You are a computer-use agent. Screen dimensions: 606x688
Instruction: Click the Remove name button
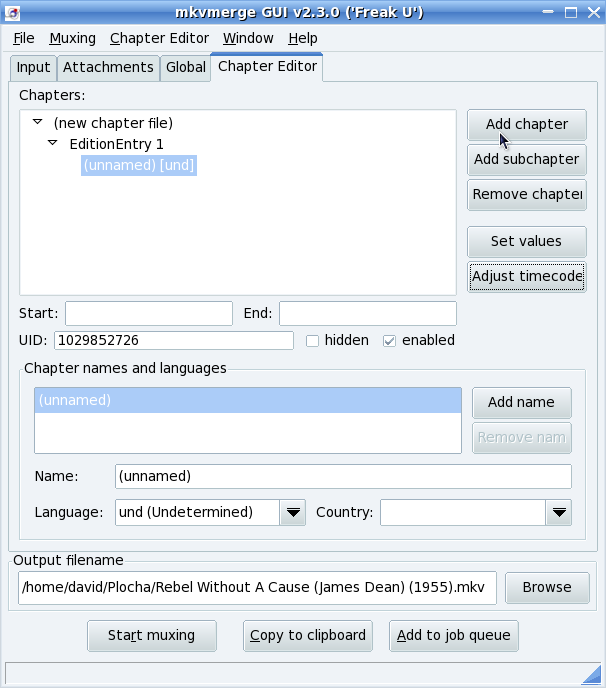click(522, 438)
